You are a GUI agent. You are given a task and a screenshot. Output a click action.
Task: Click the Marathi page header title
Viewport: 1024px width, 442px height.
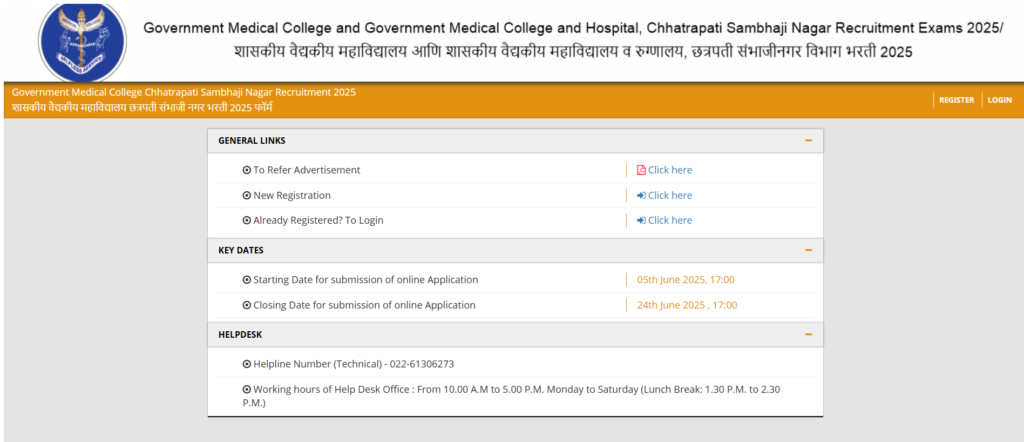573,52
